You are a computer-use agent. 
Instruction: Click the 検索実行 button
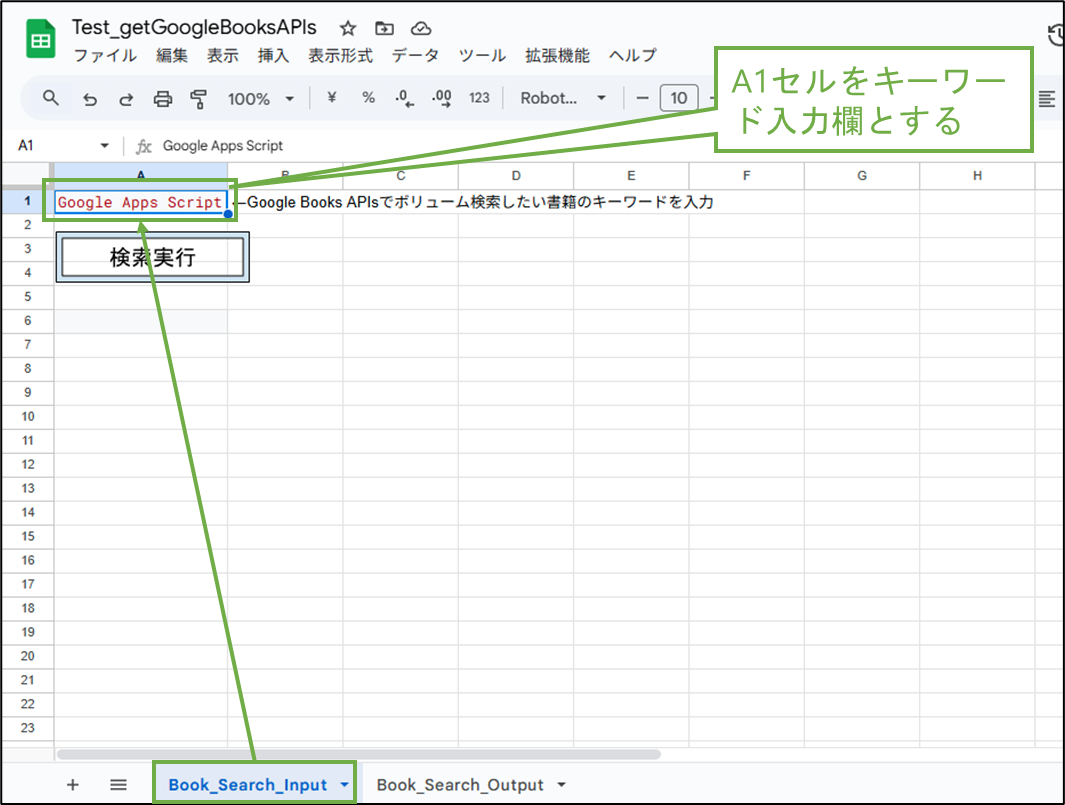152,257
